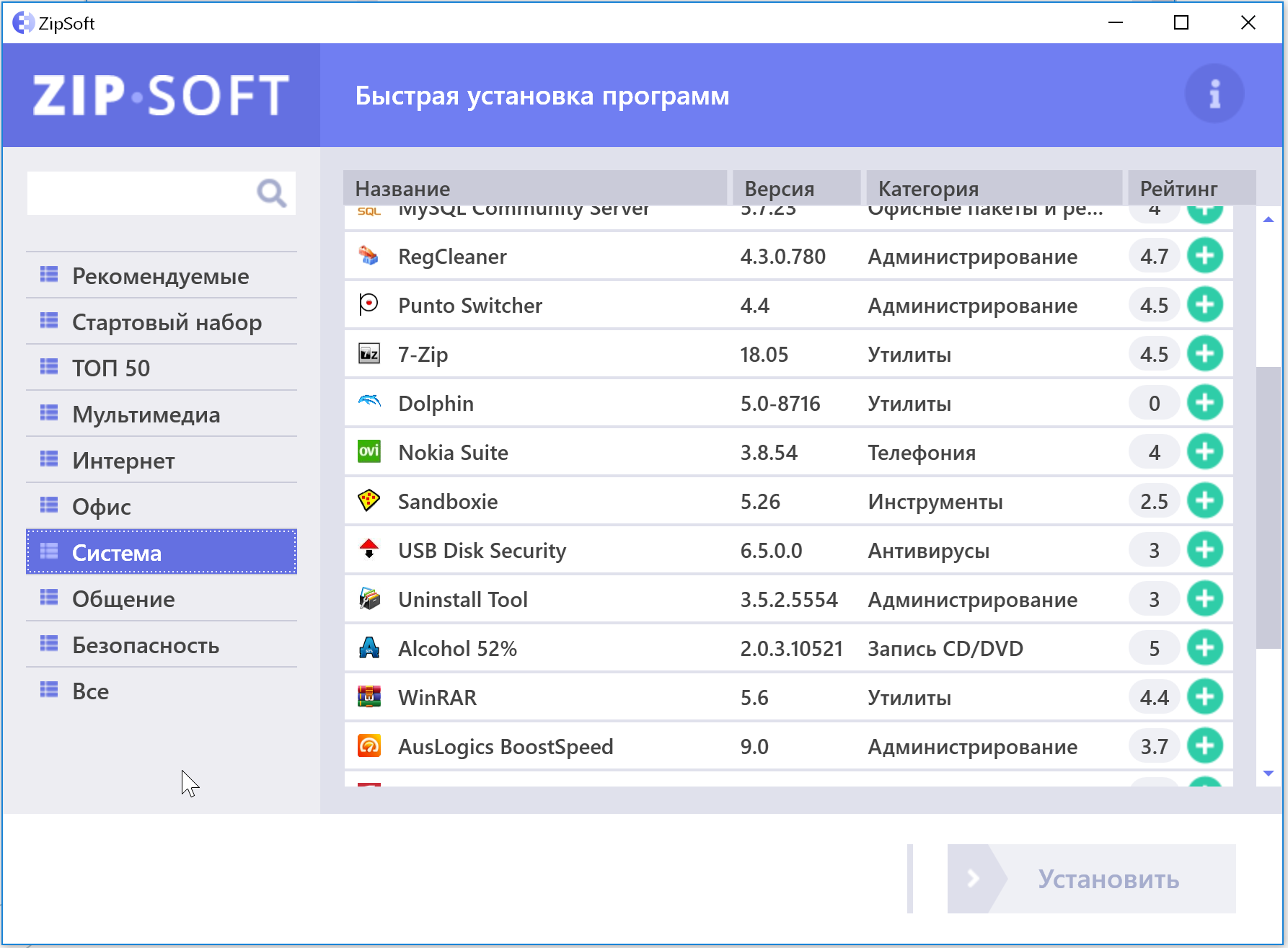Screen dimensions: 1288x948
Task: Add USB Disk Security with plus icon
Action: [1205, 549]
